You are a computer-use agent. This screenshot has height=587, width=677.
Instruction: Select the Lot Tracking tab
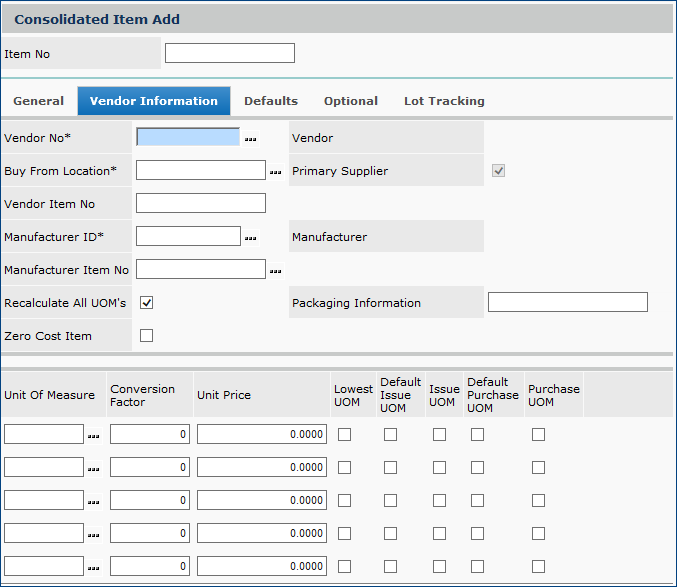[x=444, y=101]
